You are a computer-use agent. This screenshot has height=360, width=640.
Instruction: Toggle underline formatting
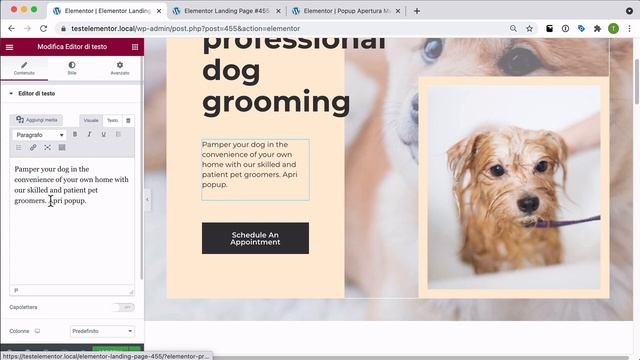tap(104, 134)
